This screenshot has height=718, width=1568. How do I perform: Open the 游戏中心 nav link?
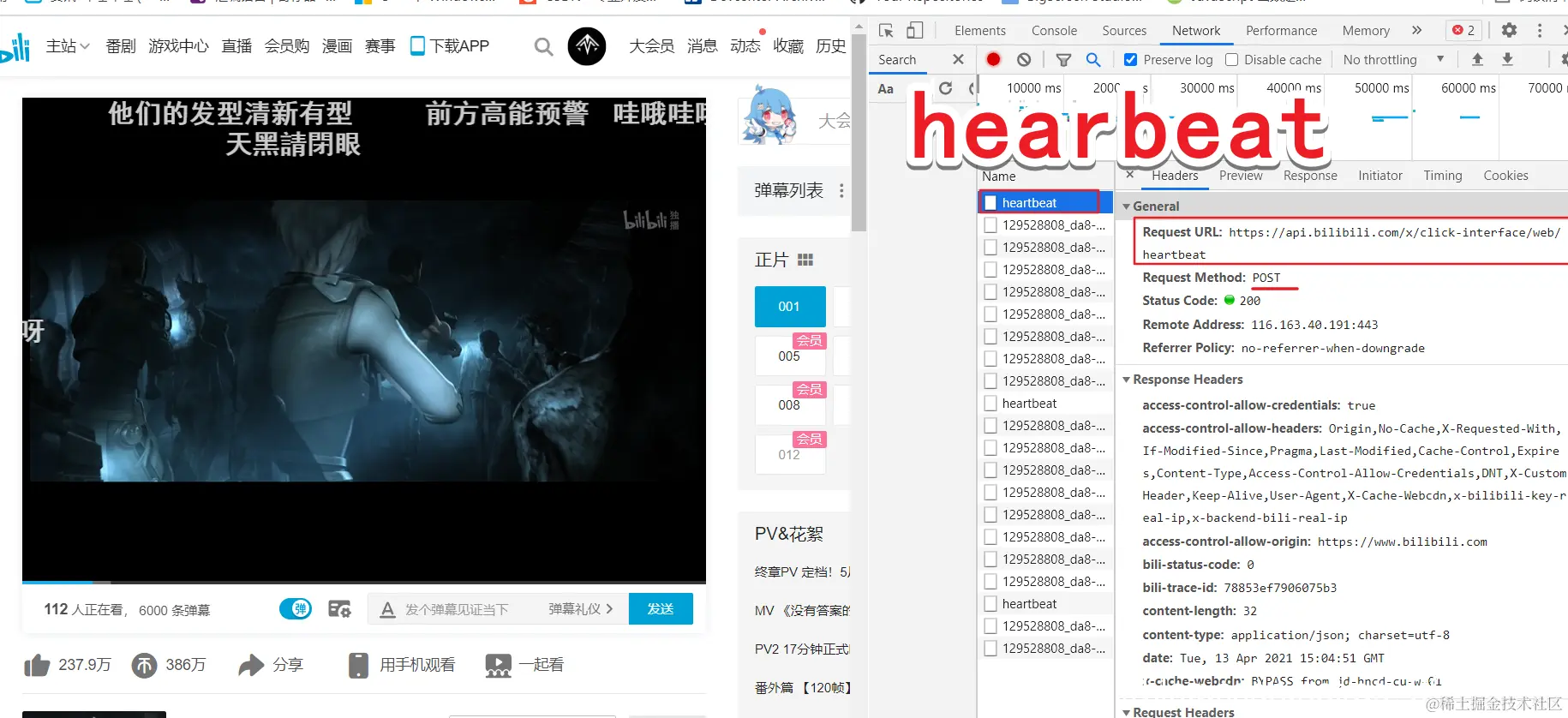(x=178, y=46)
